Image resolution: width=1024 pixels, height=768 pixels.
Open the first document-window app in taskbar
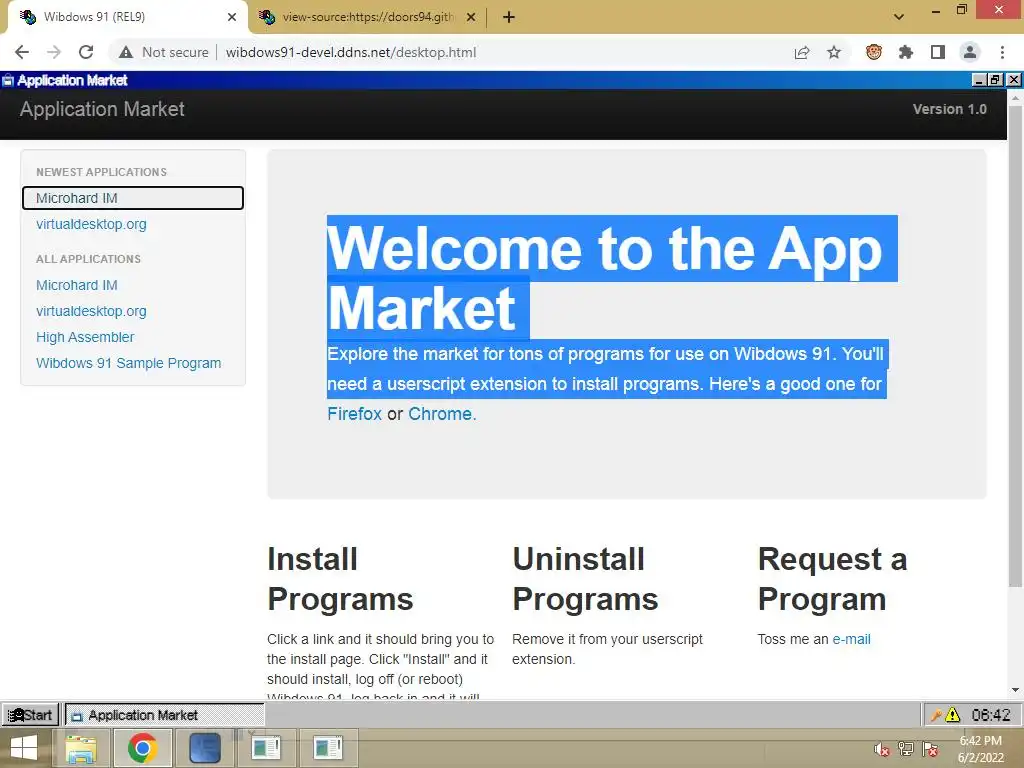pos(266,748)
